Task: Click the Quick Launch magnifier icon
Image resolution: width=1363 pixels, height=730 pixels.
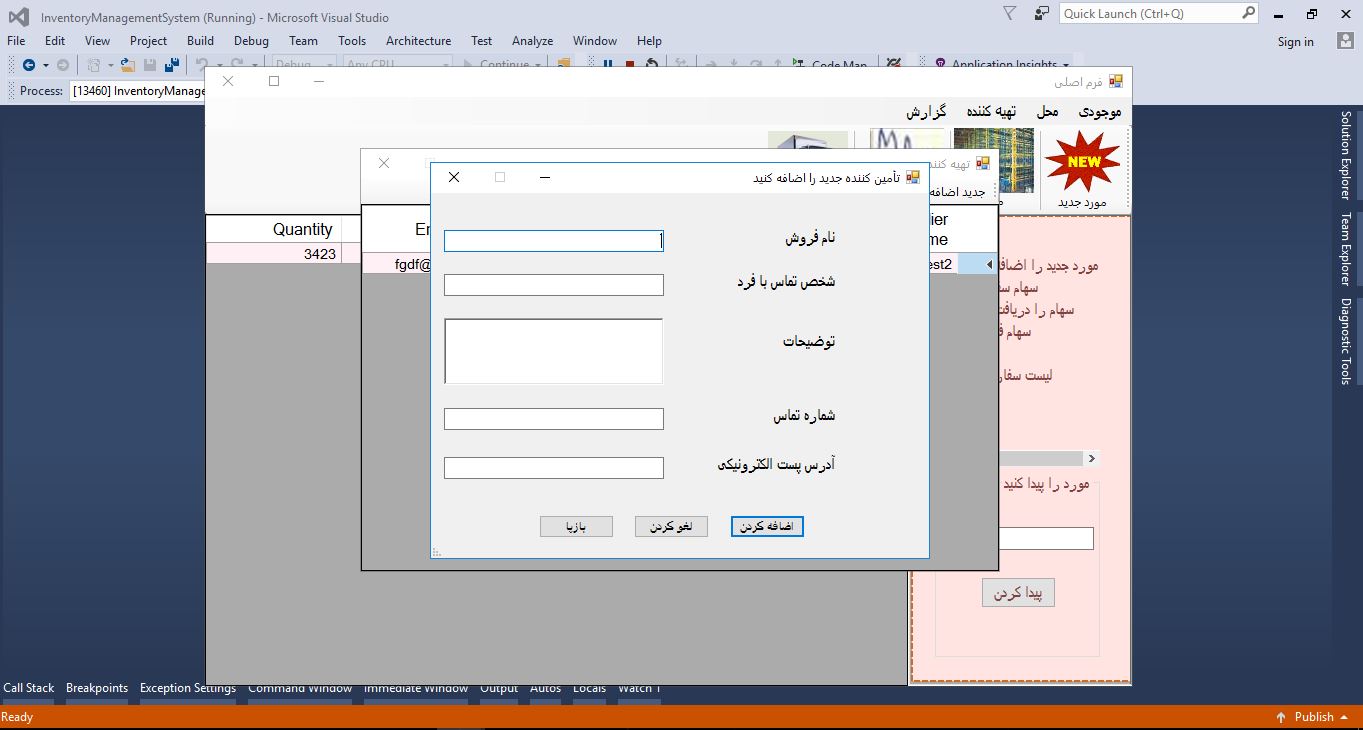Action: click(1248, 13)
